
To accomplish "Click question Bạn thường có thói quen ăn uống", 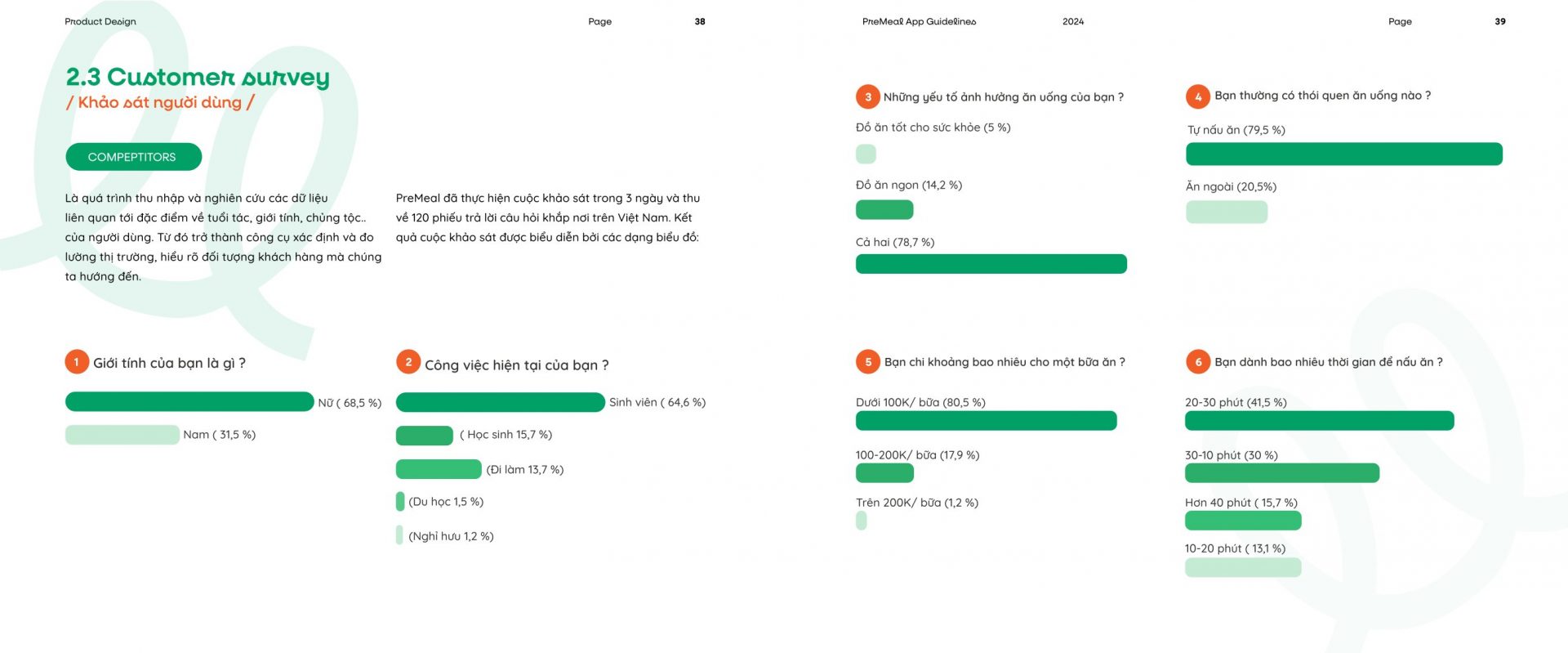I will (x=1322, y=96).
